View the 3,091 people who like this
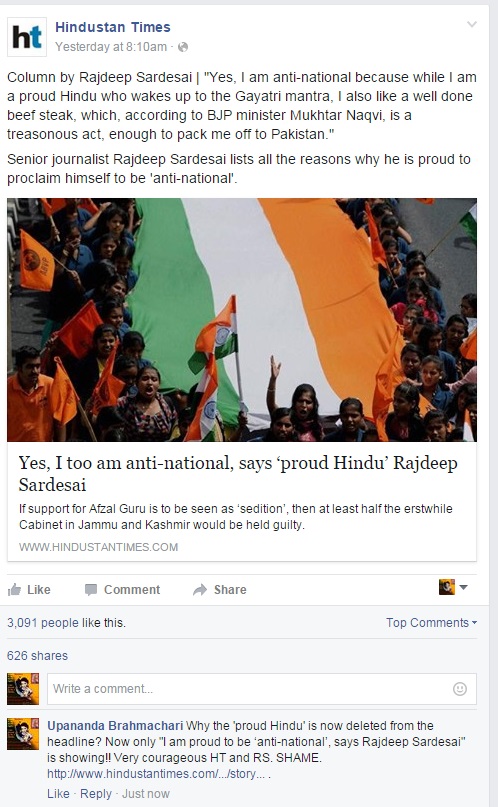The width and height of the screenshot is (498, 807). tap(66, 623)
